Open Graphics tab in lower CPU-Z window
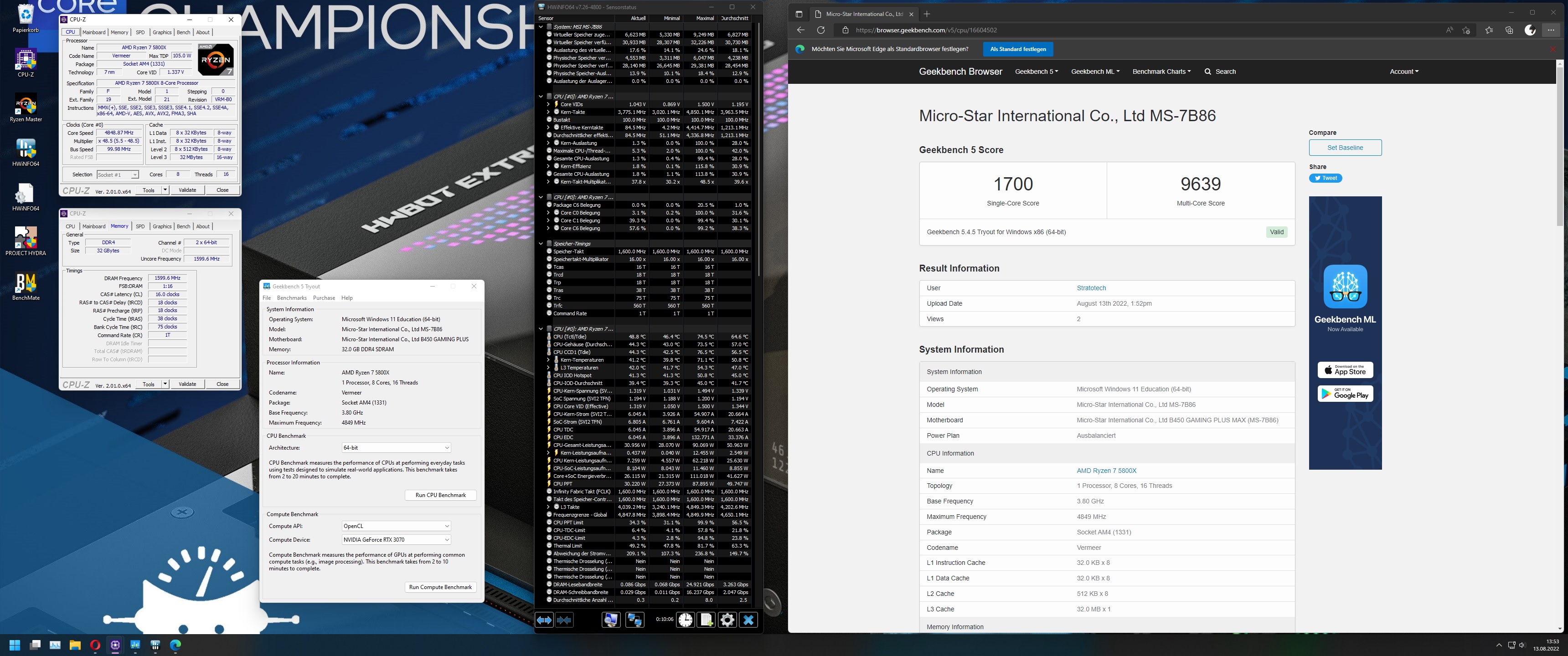The height and width of the screenshot is (656, 1568). pos(162,226)
